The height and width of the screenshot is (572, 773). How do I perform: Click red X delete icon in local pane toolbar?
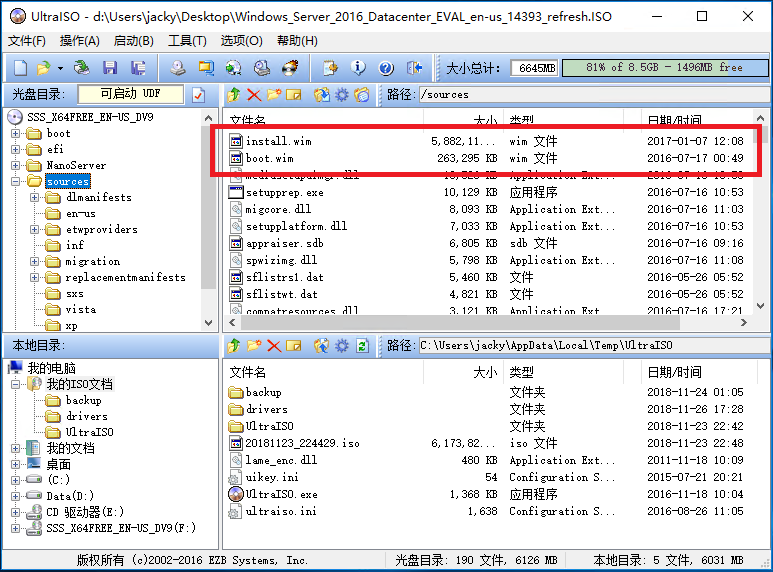pyautogui.click(x=274, y=346)
